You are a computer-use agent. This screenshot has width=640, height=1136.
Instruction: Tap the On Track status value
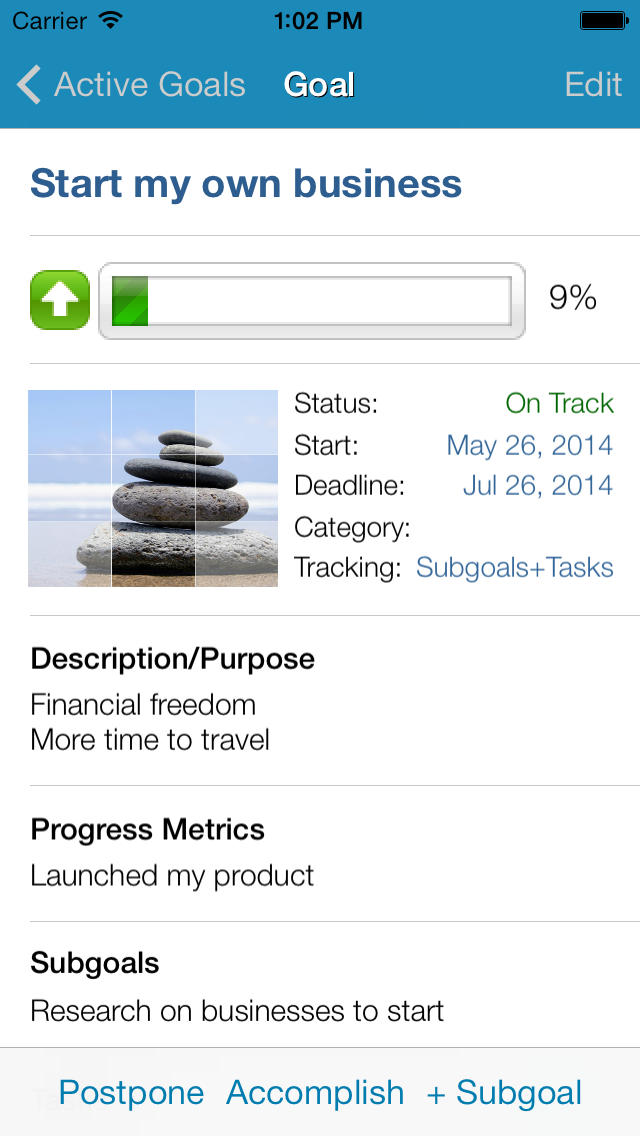click(559, 404)
